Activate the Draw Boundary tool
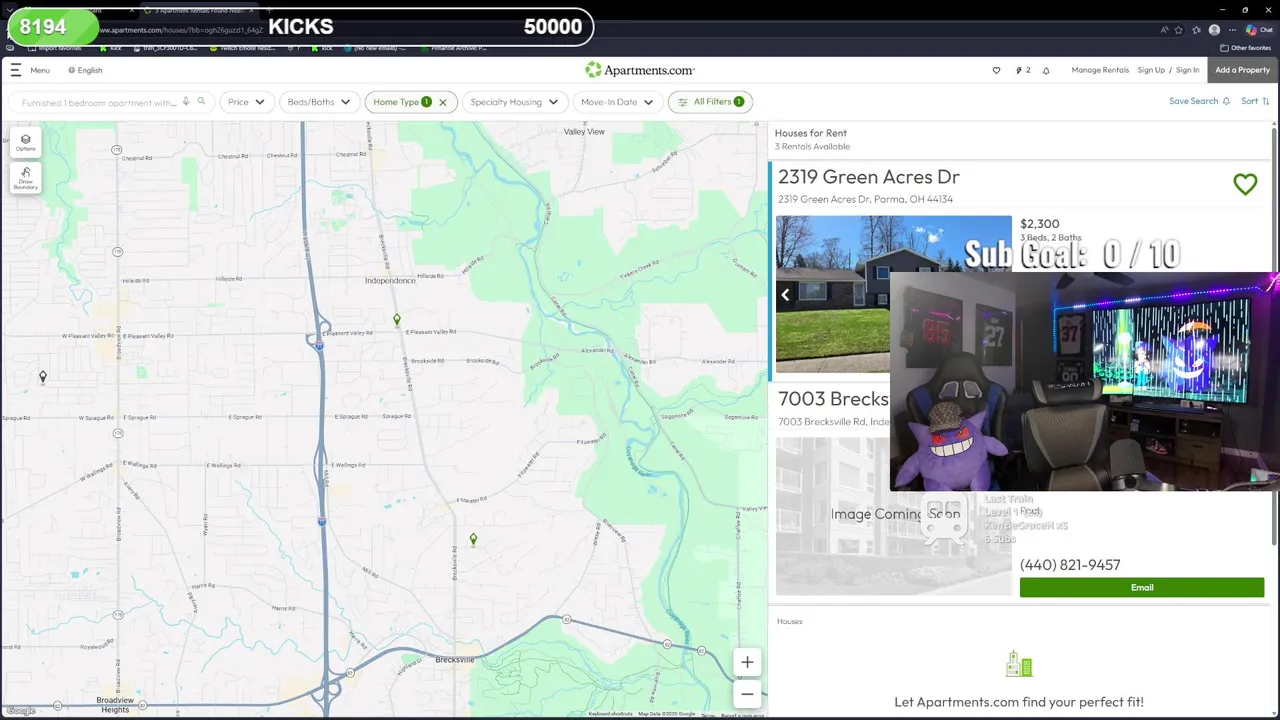Screen dimensions: 1280x720 25,178
